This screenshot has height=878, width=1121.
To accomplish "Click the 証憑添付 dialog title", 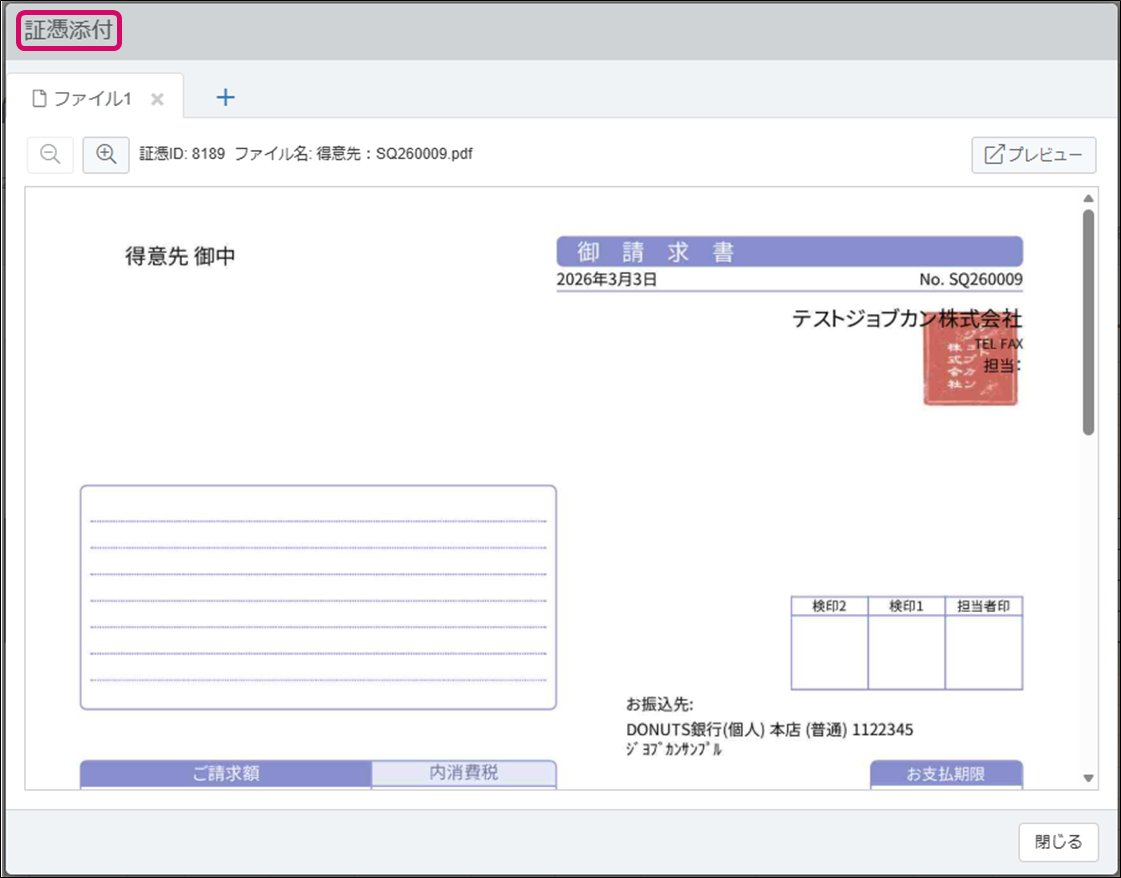I will (x=69, y=29).
